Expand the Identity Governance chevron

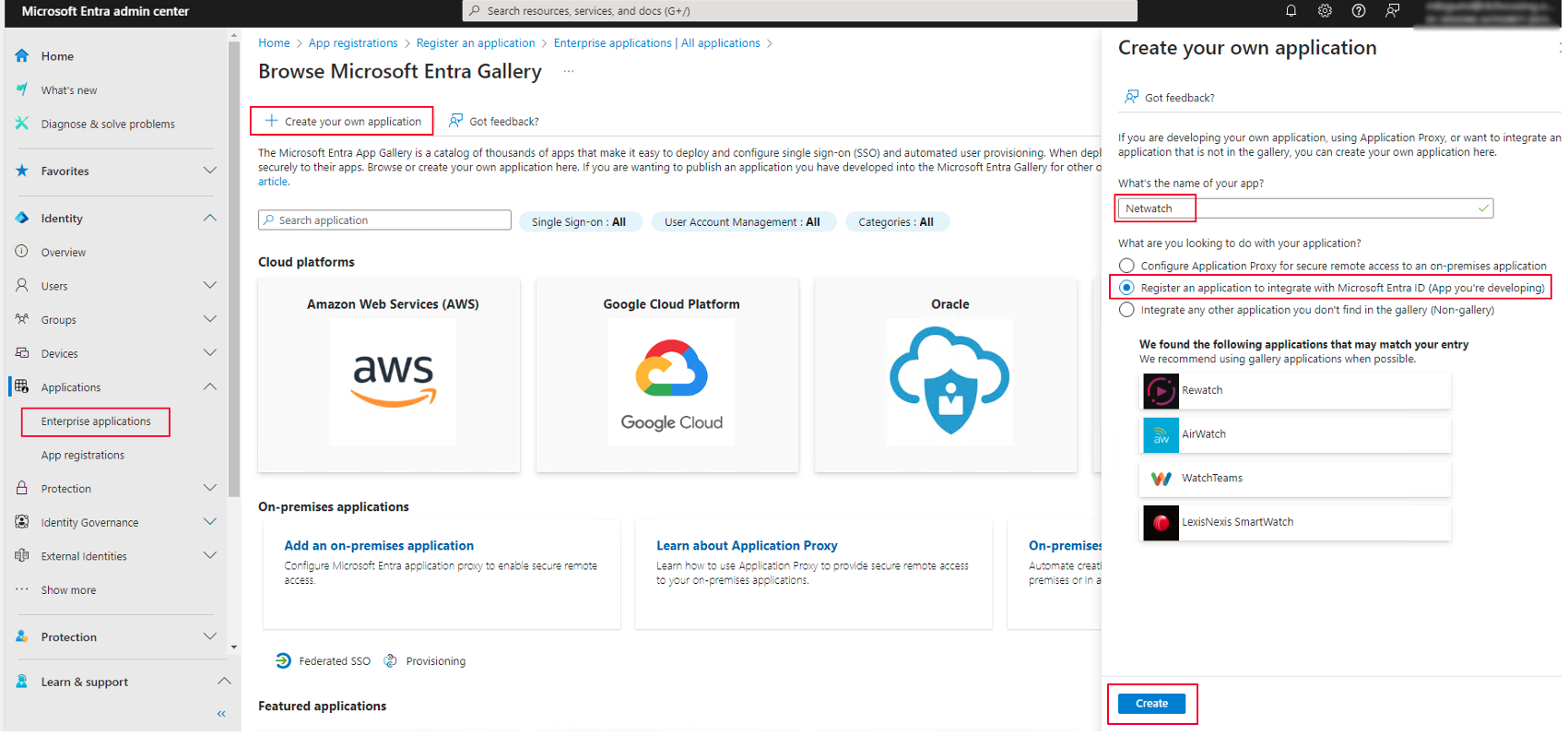(x=210, y=522)
